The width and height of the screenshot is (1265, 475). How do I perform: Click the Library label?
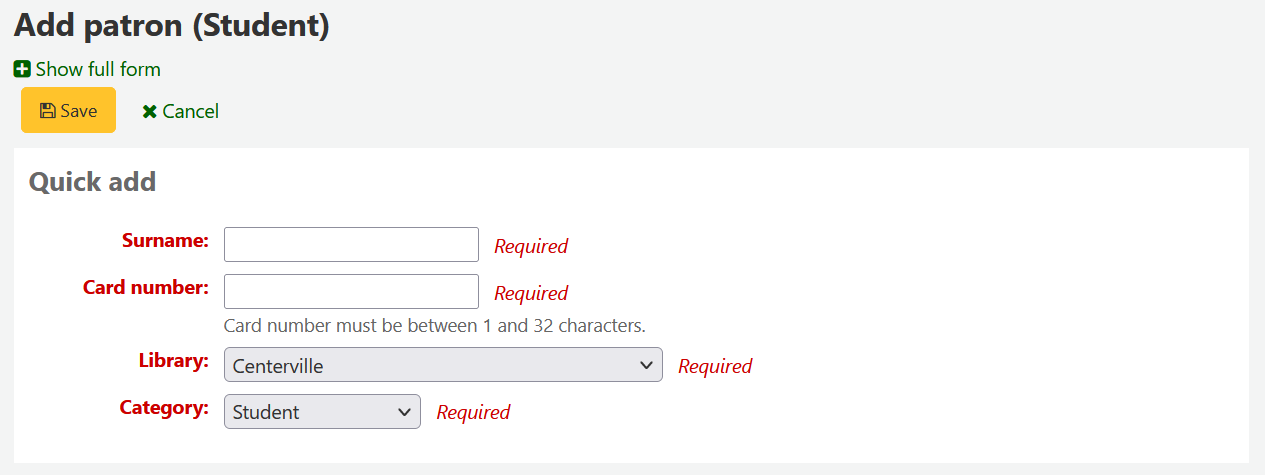(x=174, y=360)
